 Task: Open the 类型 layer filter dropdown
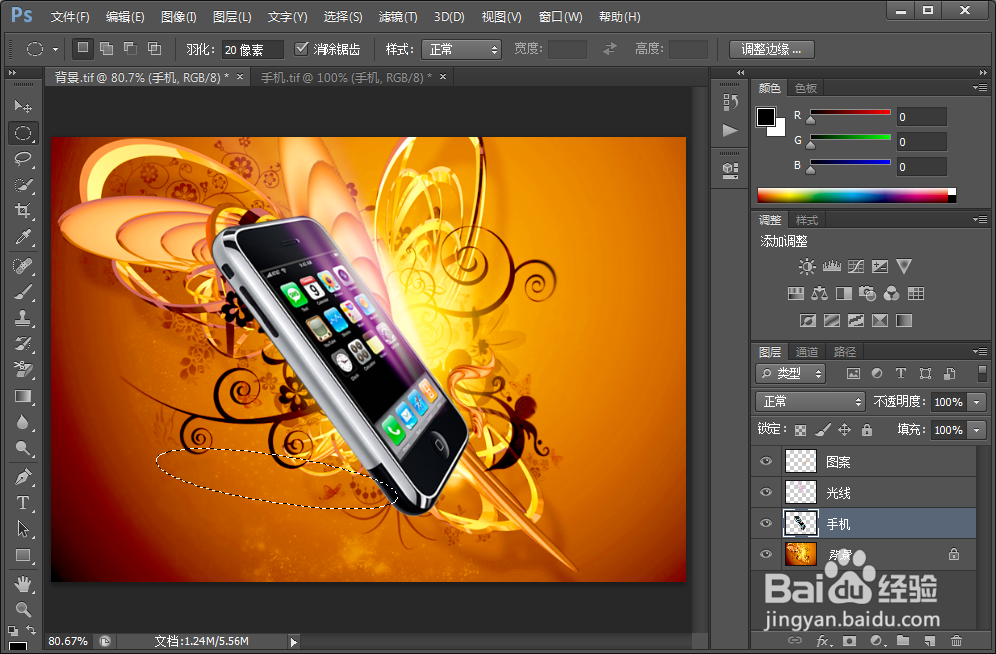790,373
